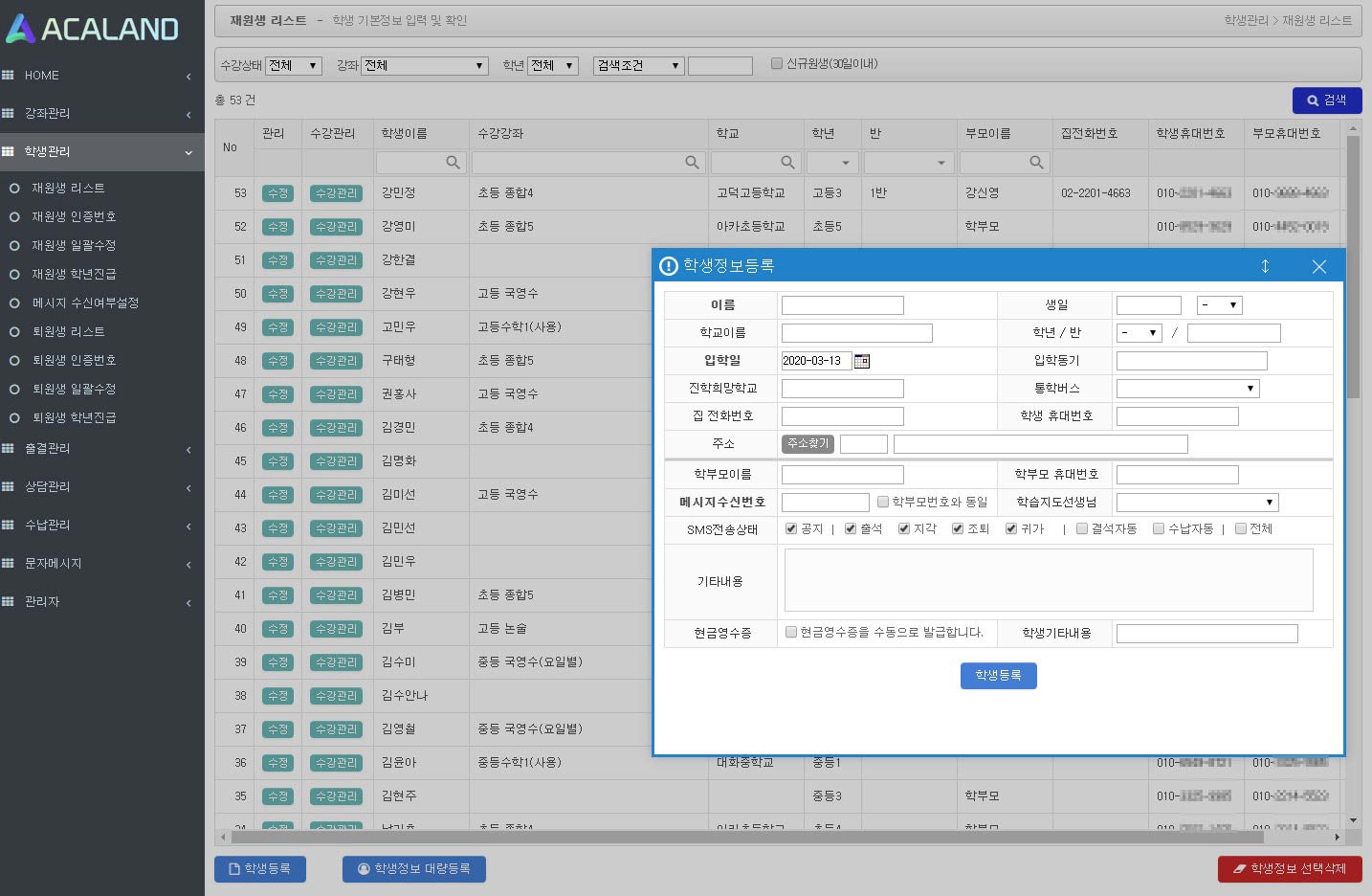
Task: Click circle bullet next to 재원생 리스트
Action: coord(14,189)
